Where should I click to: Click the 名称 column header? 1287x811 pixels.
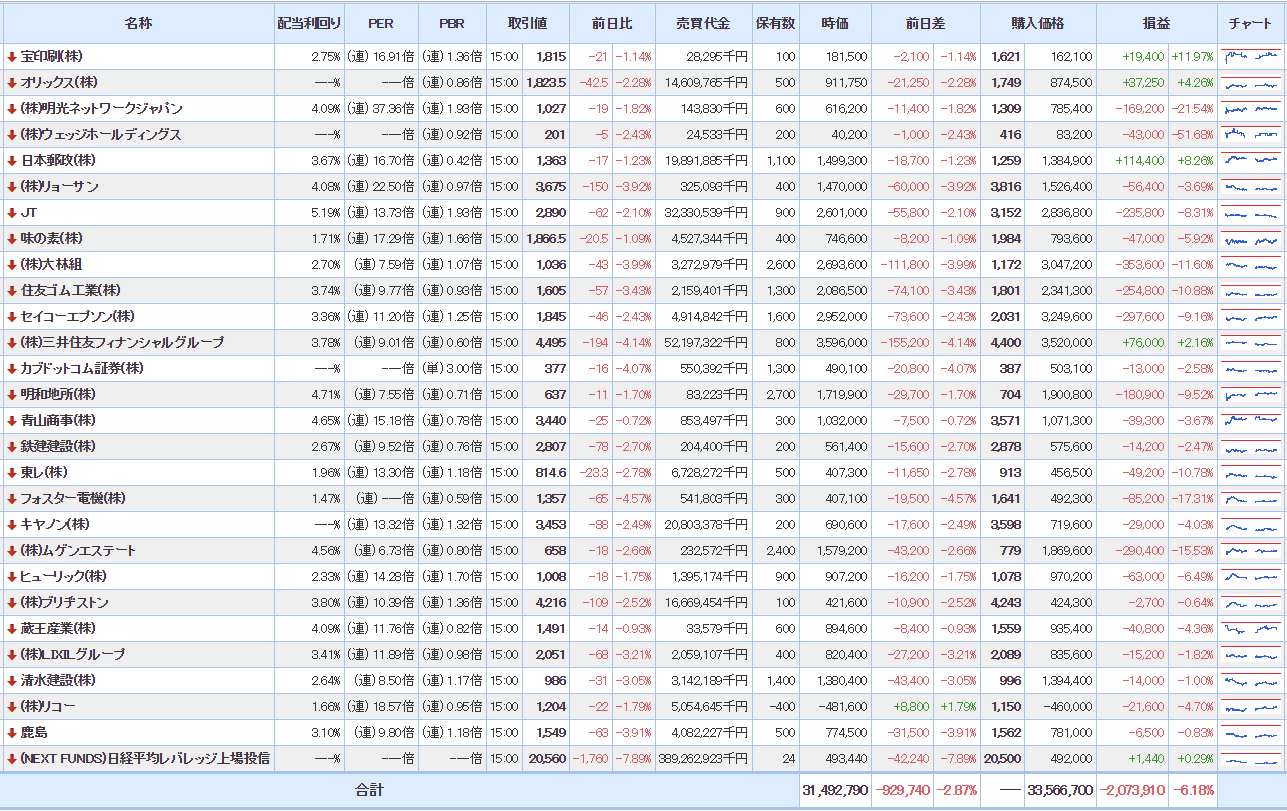click(x=138, y=23)
